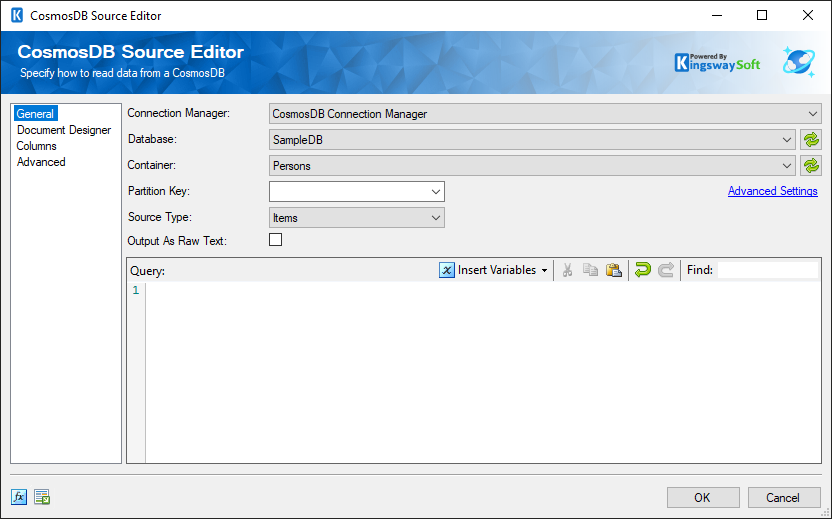Image resolution: width=832 pixels, height=519 pixels.
Task: Go to the Advanced page
Action: click(x=41, y=162)
